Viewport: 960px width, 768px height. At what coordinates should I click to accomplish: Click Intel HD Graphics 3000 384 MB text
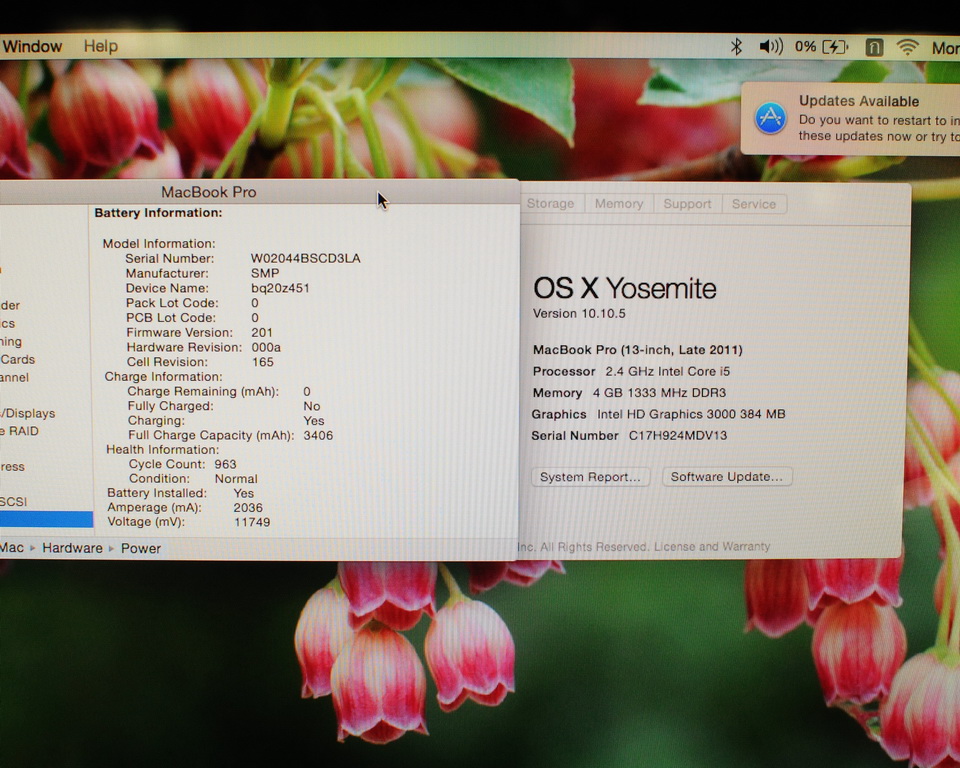pyautogui.click(x=691, y=414)
